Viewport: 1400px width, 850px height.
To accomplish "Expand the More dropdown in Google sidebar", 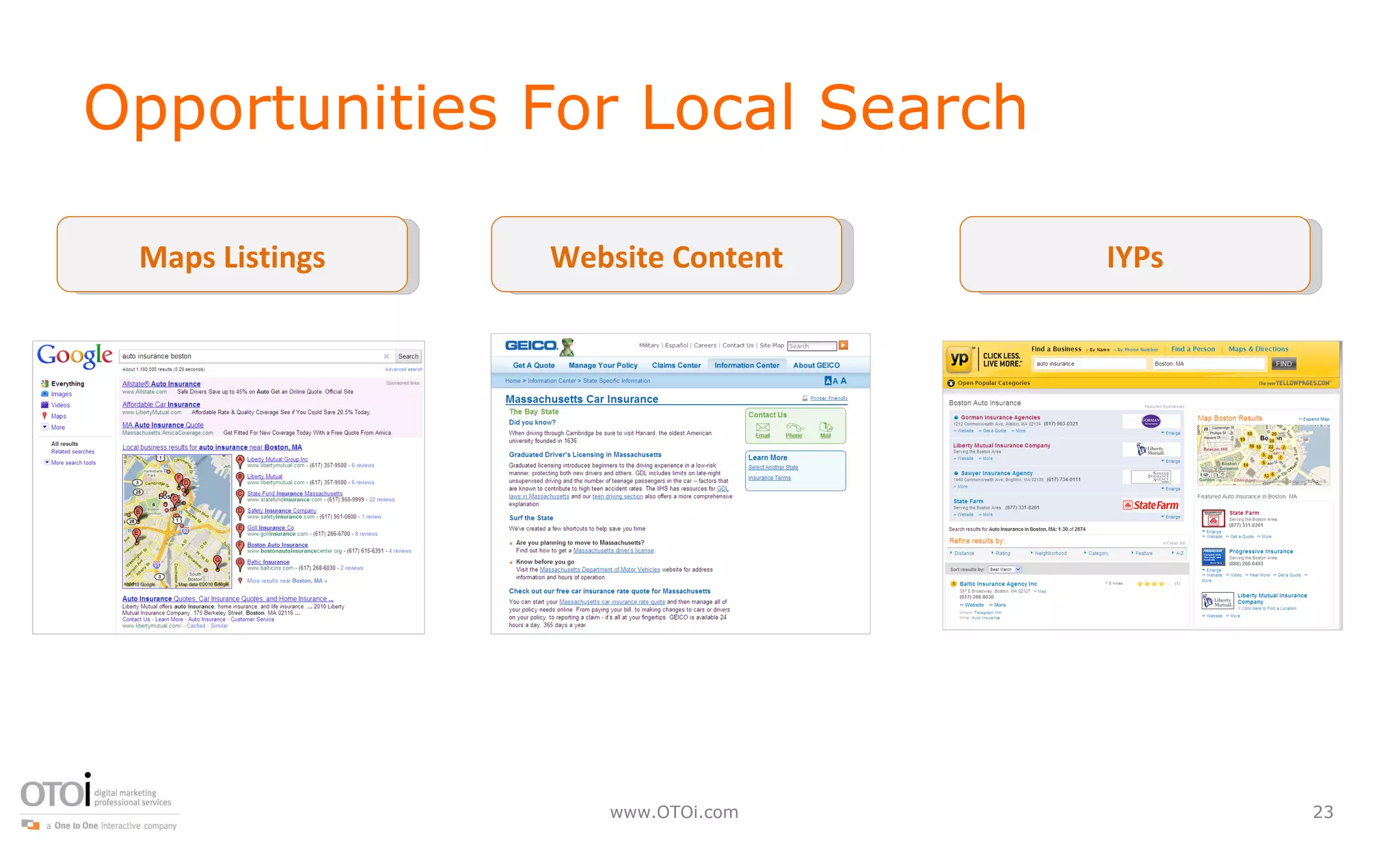I will [44, 427].
